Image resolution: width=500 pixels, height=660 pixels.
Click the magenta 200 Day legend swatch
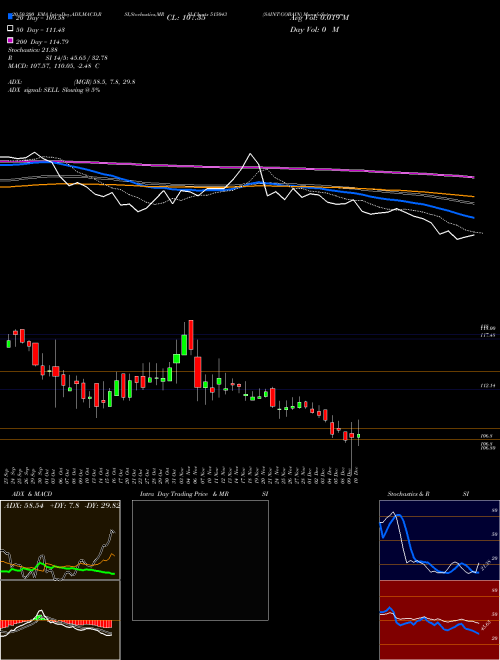pos(10,40)
